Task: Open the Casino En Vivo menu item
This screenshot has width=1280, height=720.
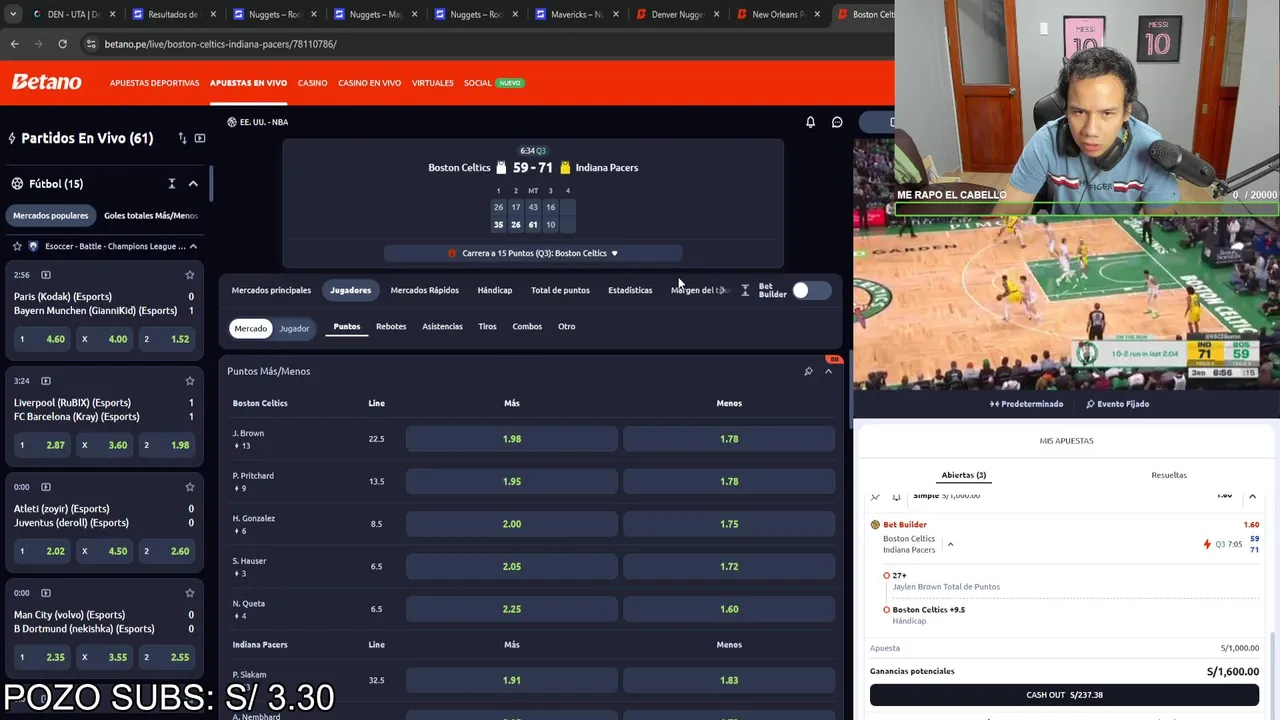Action: coord(369,83)
